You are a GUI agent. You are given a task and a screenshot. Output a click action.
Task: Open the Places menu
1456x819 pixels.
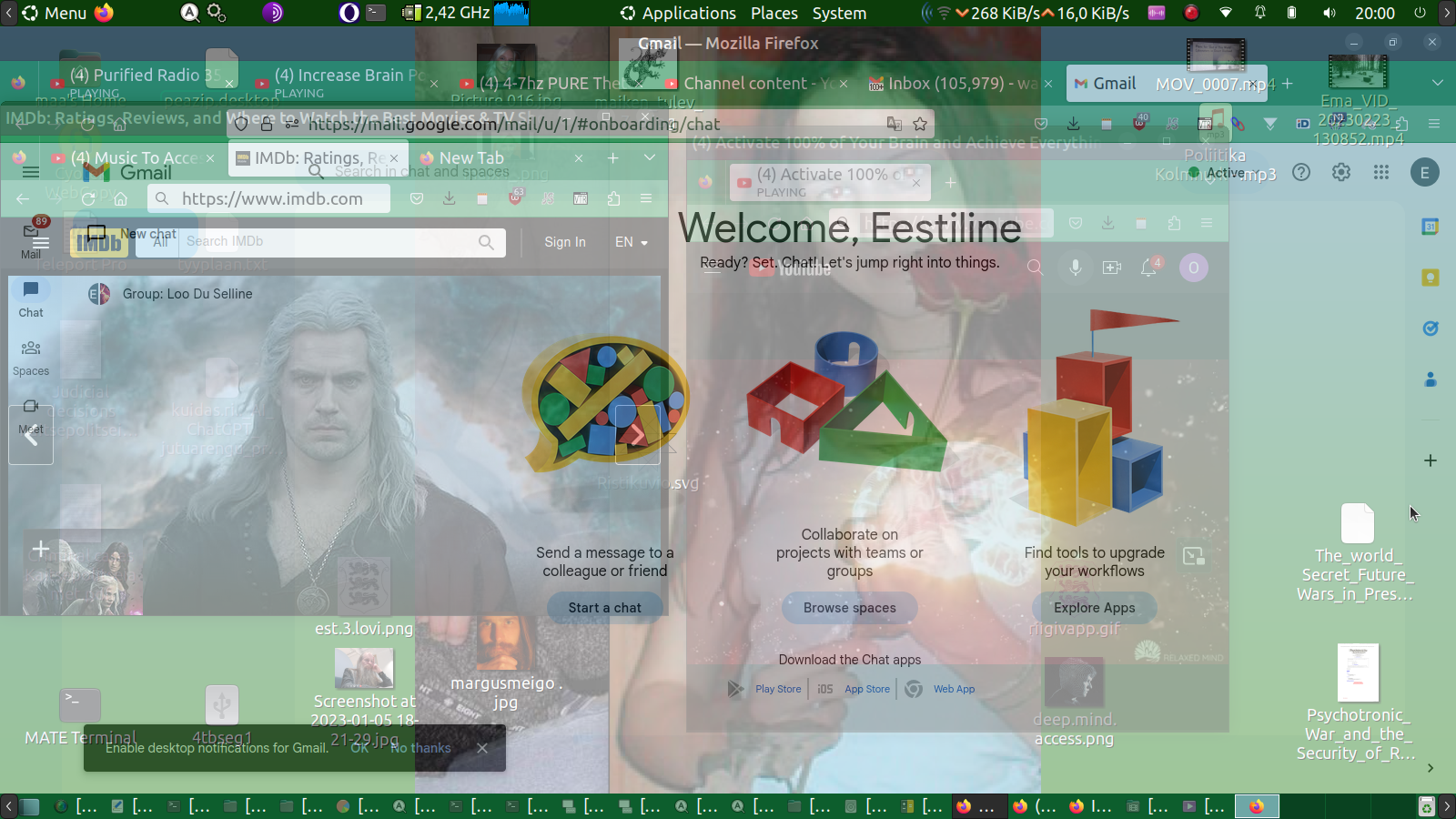774,13
